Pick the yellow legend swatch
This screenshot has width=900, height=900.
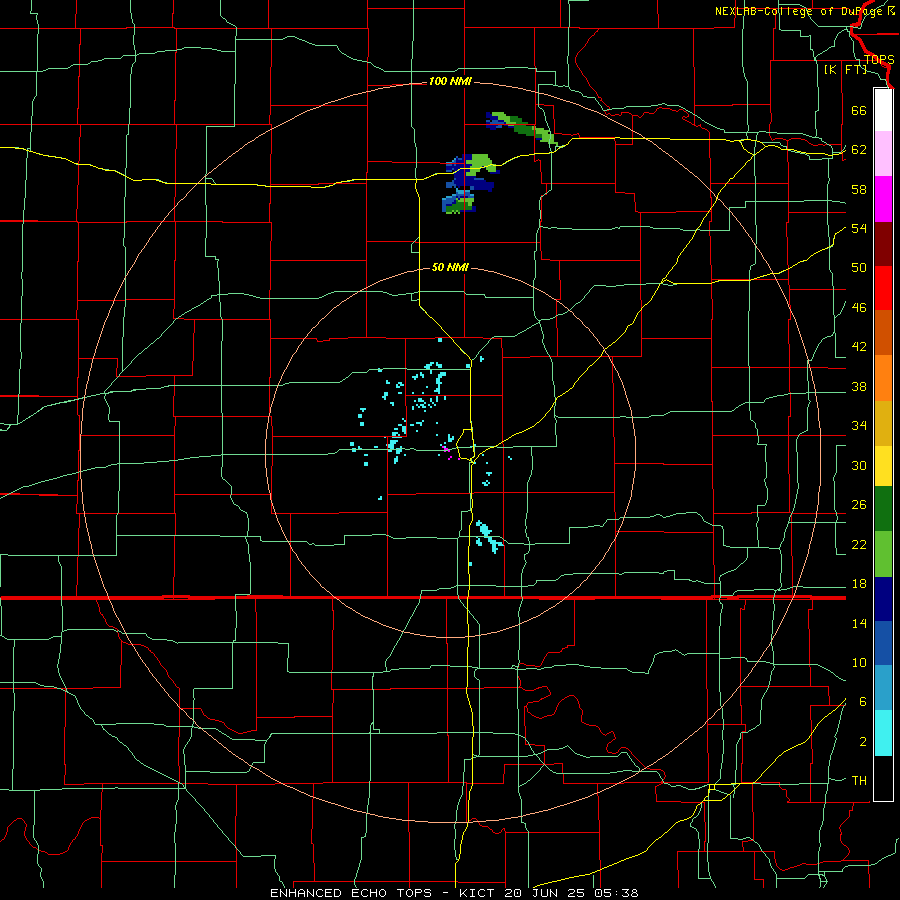tap(883, 466)
